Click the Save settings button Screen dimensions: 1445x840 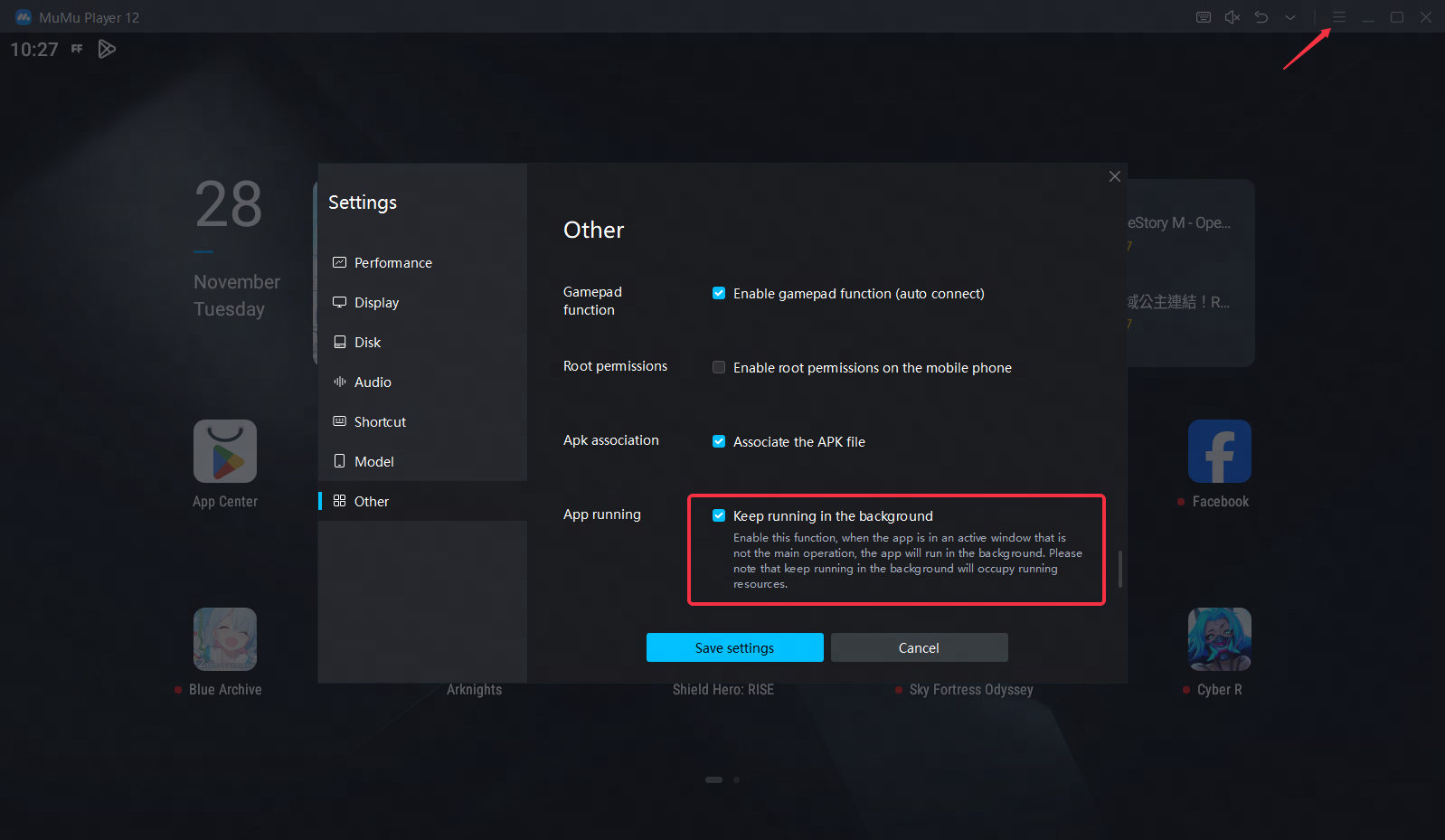pos(734,647)
